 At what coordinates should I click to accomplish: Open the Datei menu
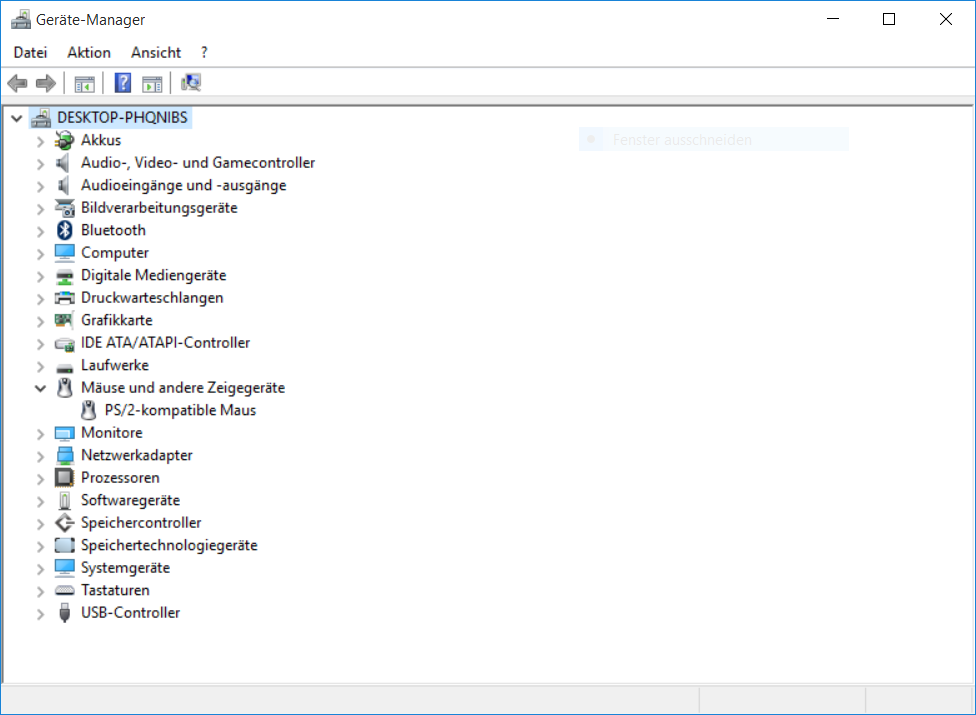[30, 53]
